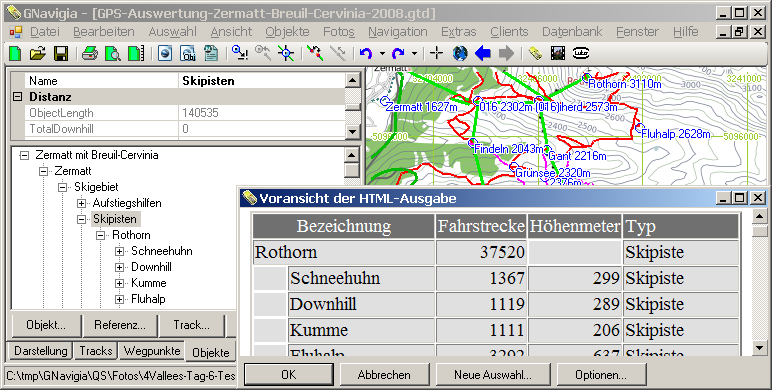Click the black plus crosshair toolbar icon
Image resolution: width=772 pixels, height=390 pixels.
pyautogui.click(x=436, y=53)
